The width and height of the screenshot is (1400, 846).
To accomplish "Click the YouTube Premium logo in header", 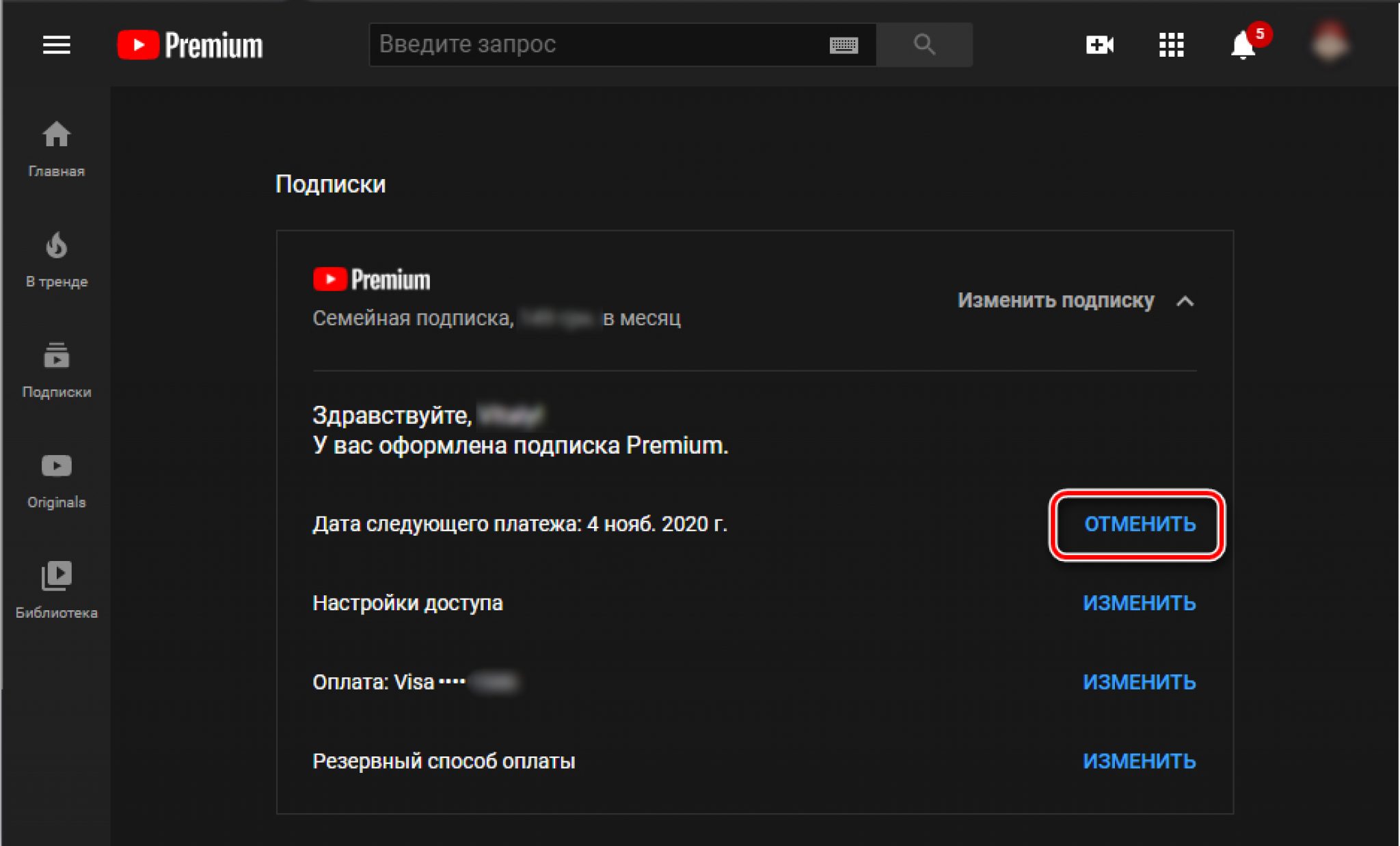I will (190, 45).
